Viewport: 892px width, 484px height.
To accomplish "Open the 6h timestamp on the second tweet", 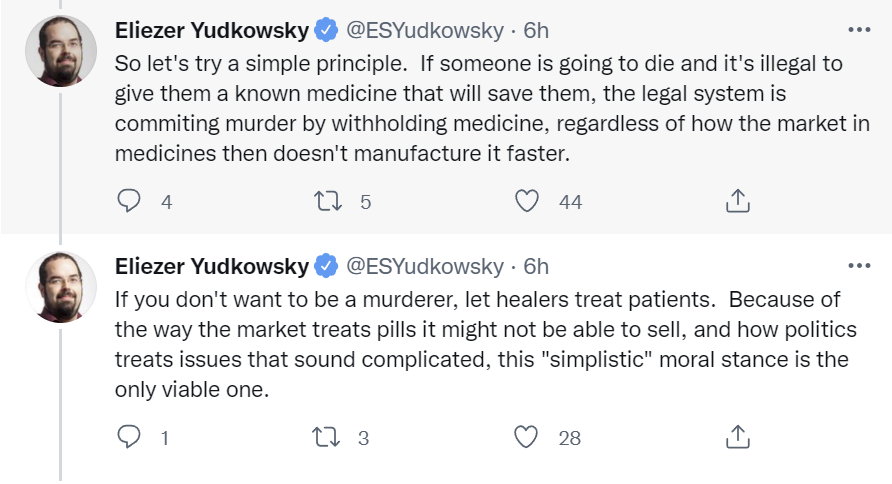I will point(537,266).
